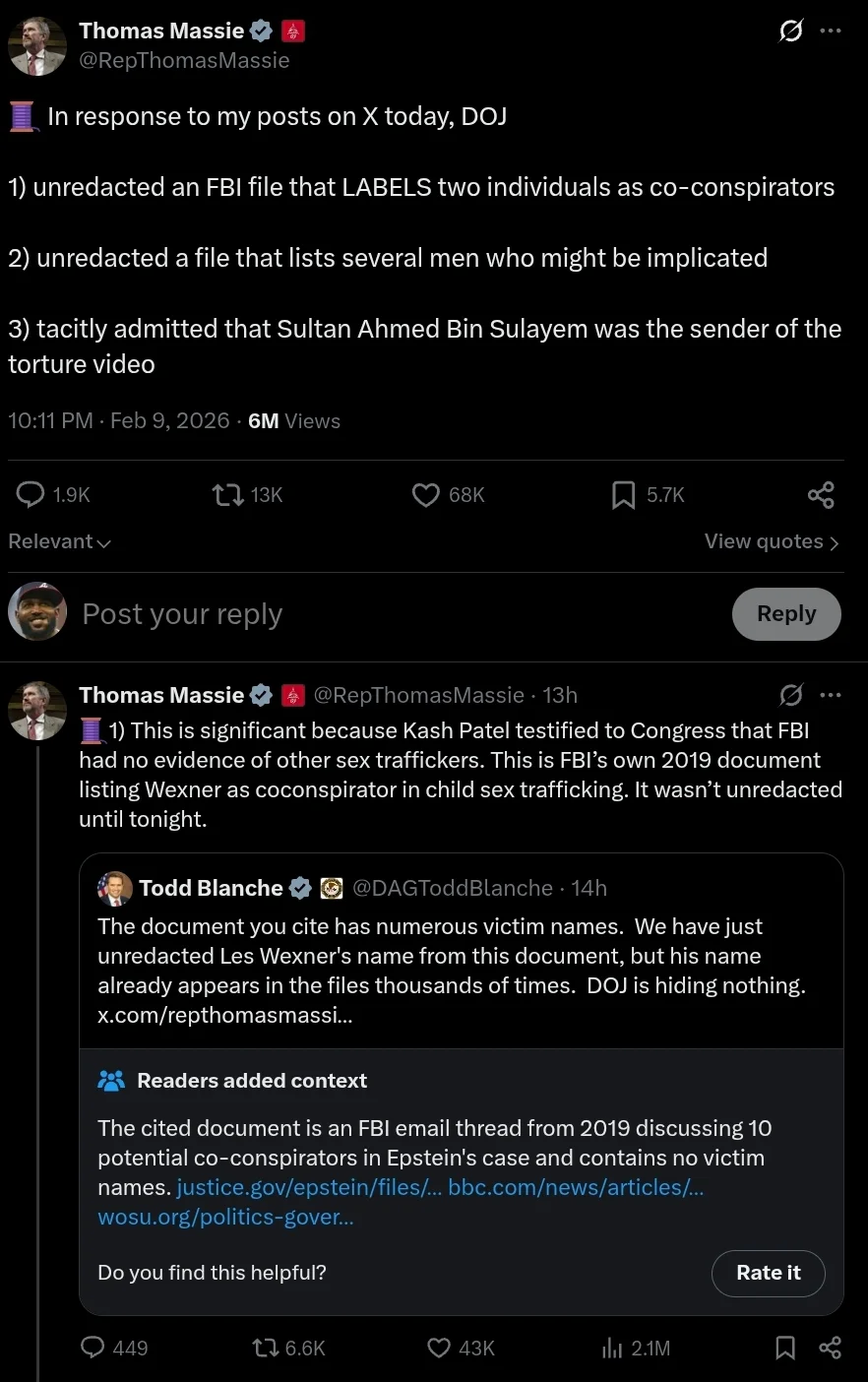Expand the Relevant sort dropdown
This screenshot has height=1382, width=868.
59,541
